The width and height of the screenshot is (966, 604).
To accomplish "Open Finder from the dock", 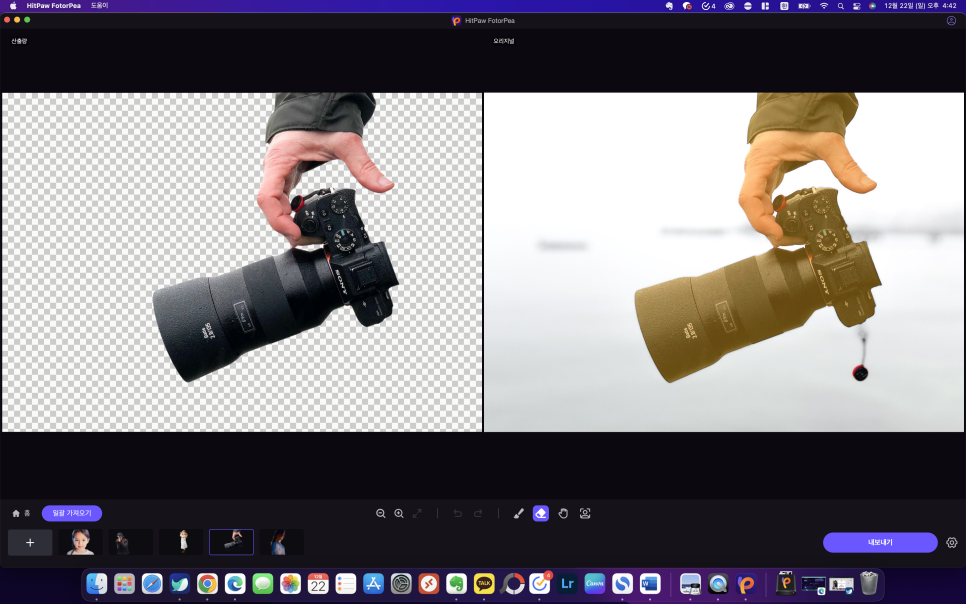I will (x=97, y=583).
